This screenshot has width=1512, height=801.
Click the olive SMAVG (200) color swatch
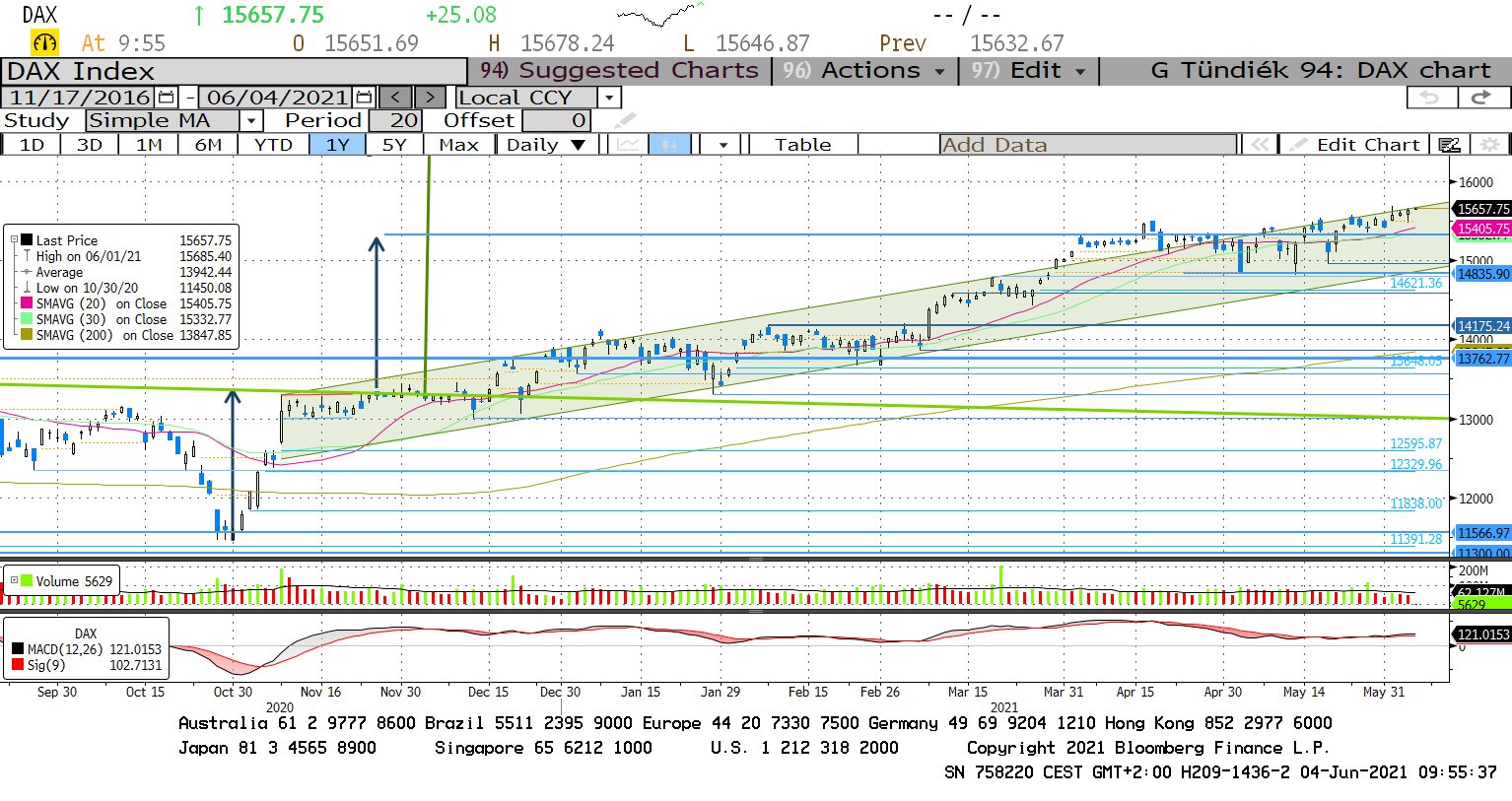pos(27,335)
